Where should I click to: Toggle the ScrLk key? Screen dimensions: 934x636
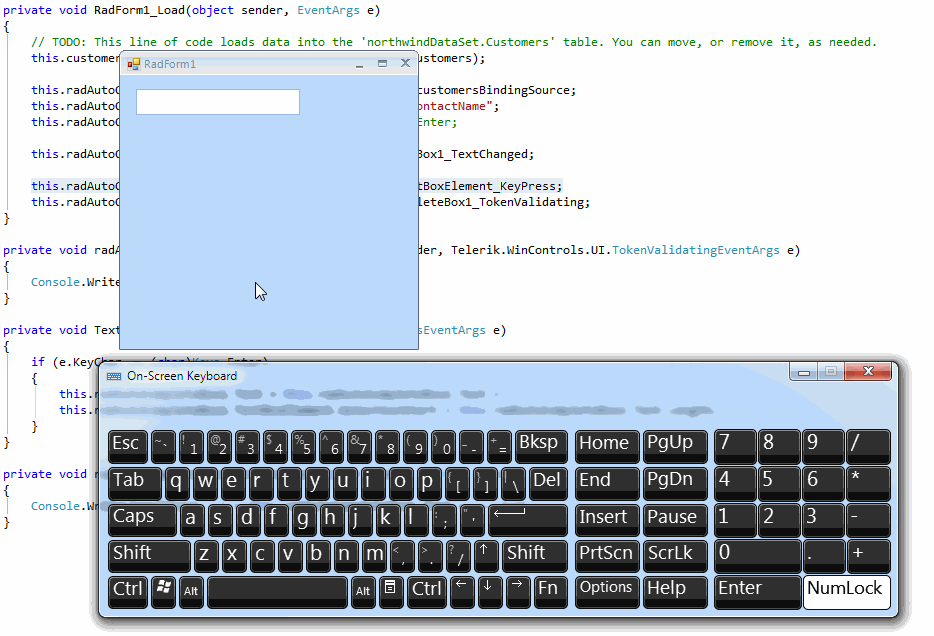pos(675,556)
